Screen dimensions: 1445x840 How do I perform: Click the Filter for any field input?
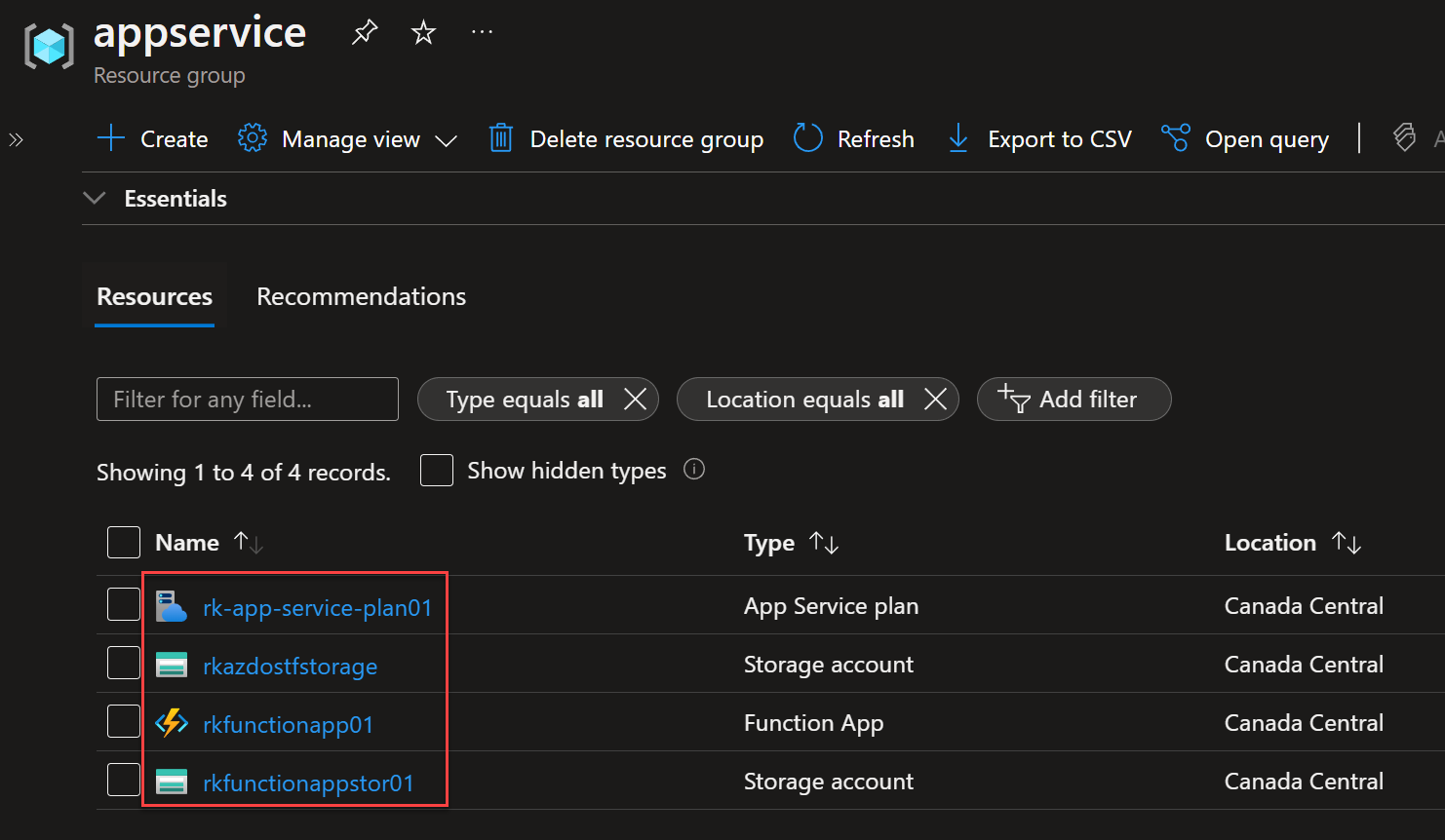click(x=248, y=400)
